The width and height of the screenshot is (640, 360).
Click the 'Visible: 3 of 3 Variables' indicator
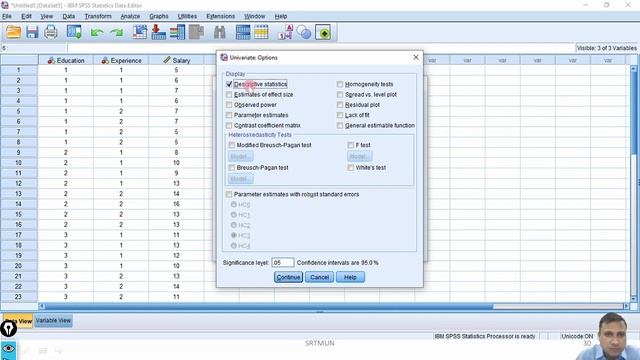pos(606,48)
